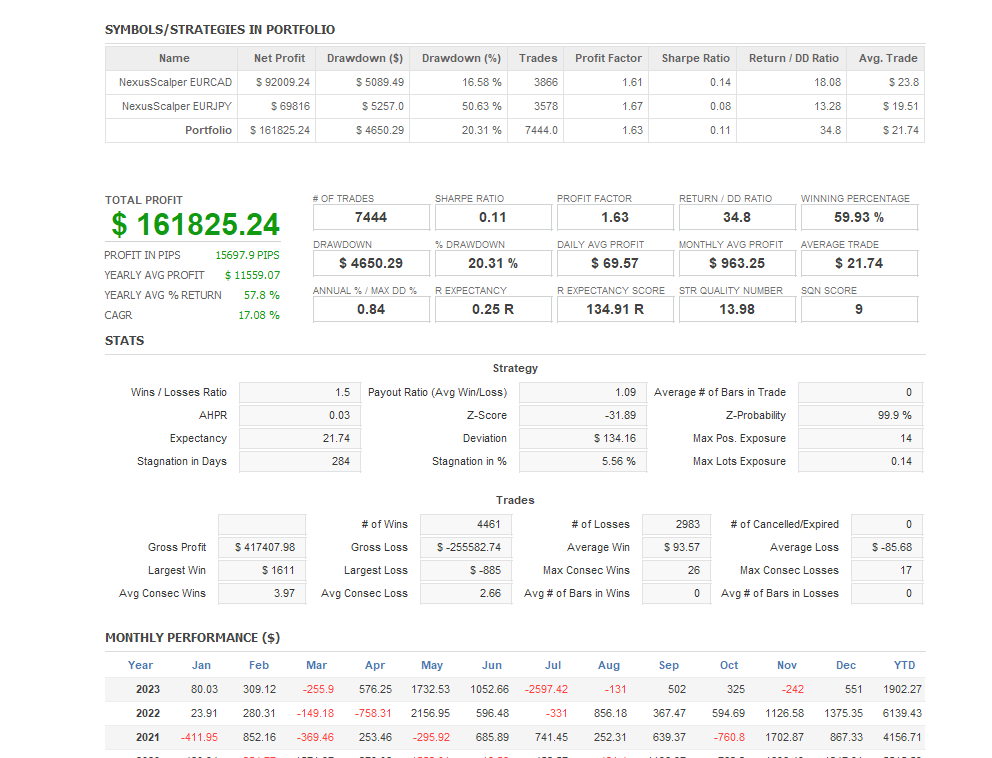Click the Return / DD Ratio column header
992x758 pixels.
click(794, 58)
